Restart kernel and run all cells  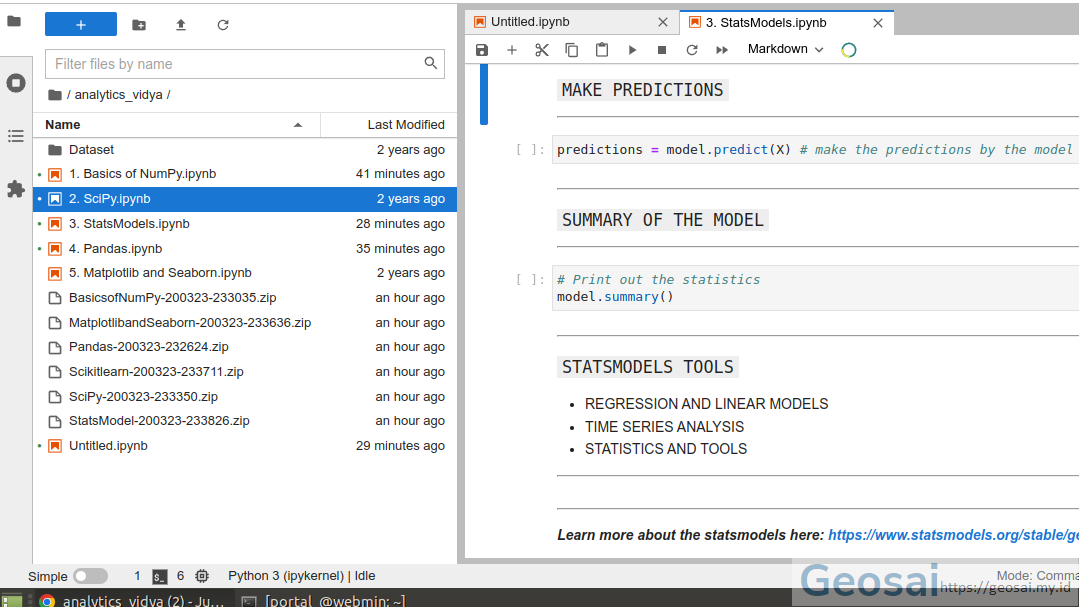722,49
